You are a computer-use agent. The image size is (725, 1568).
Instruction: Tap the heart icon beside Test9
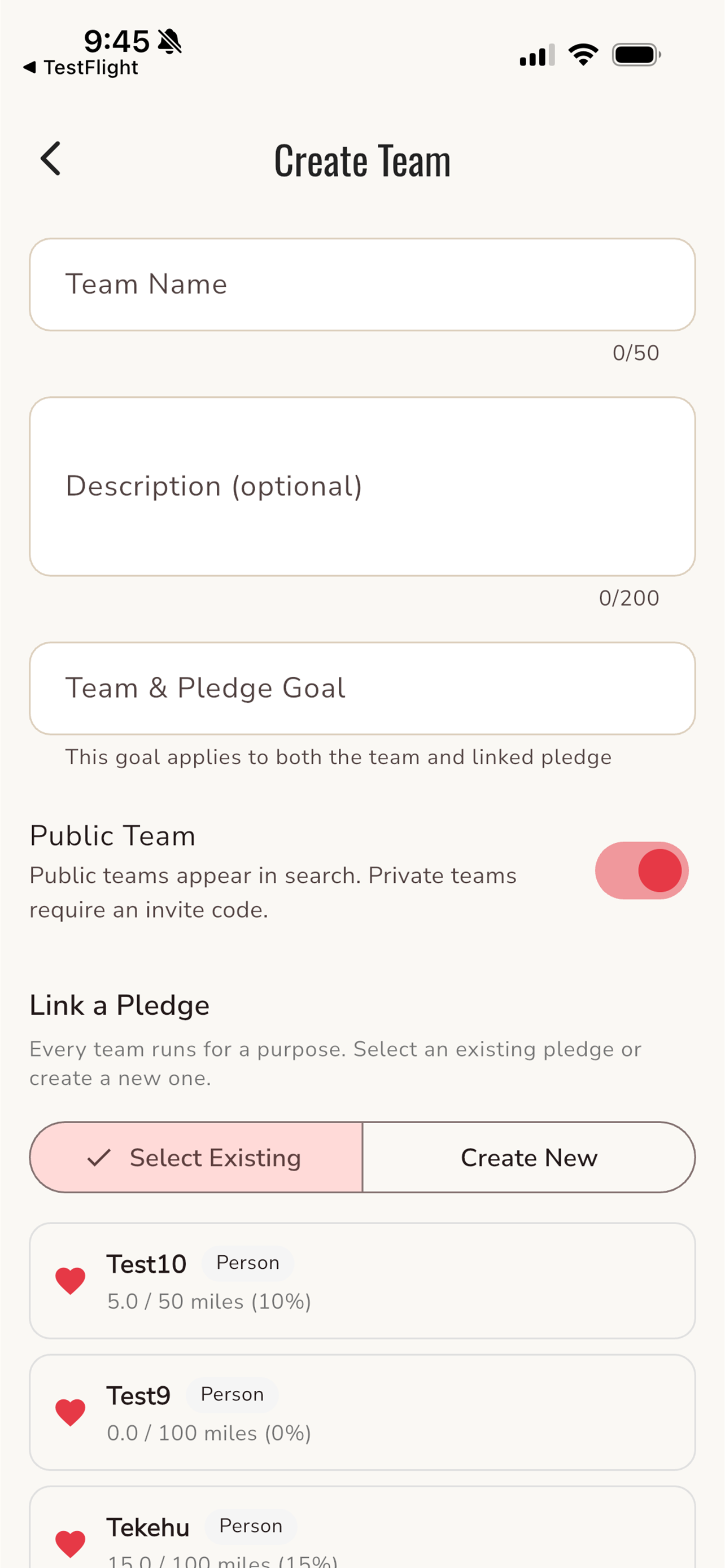coord(70,1412)
